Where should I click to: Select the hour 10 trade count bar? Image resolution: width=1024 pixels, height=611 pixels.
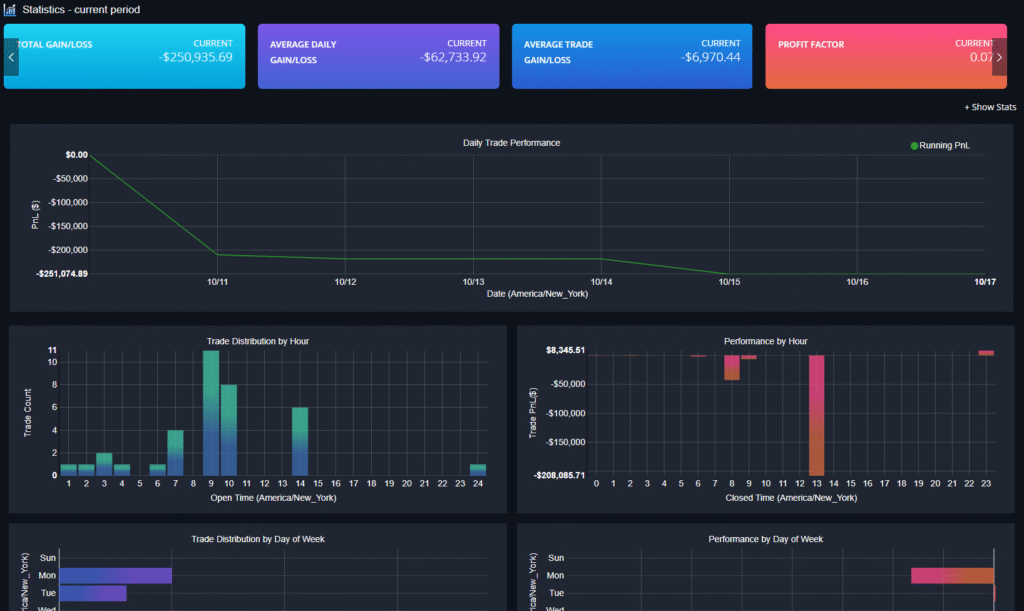[229, 430]
